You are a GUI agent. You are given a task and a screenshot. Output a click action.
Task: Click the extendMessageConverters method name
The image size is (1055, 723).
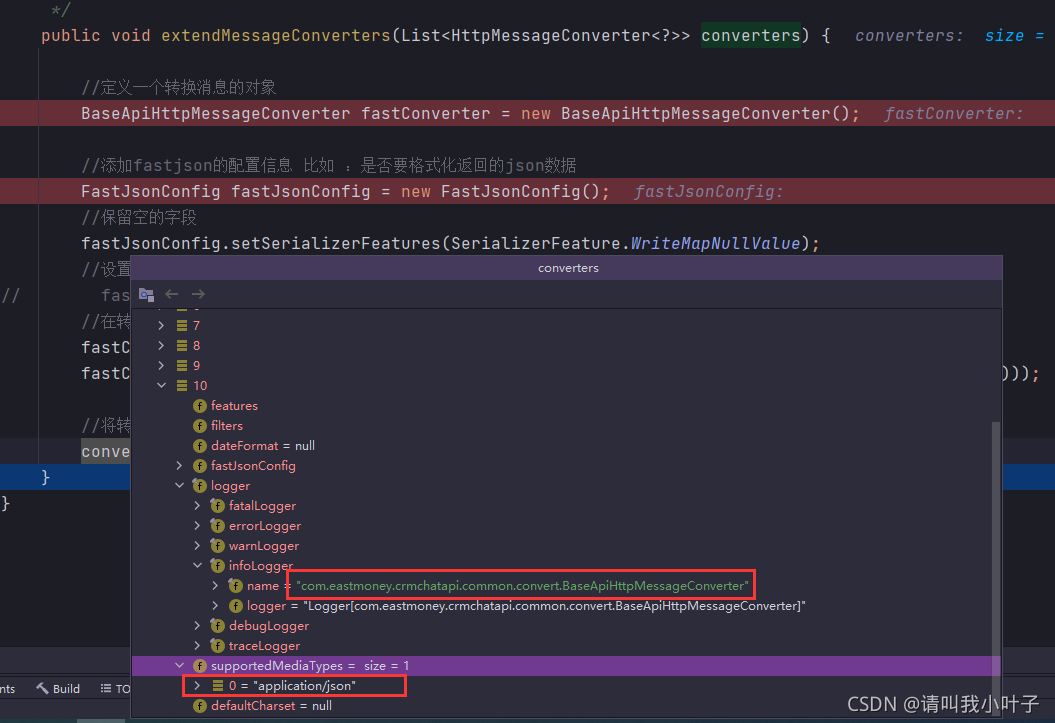click(x=276, y=35)
